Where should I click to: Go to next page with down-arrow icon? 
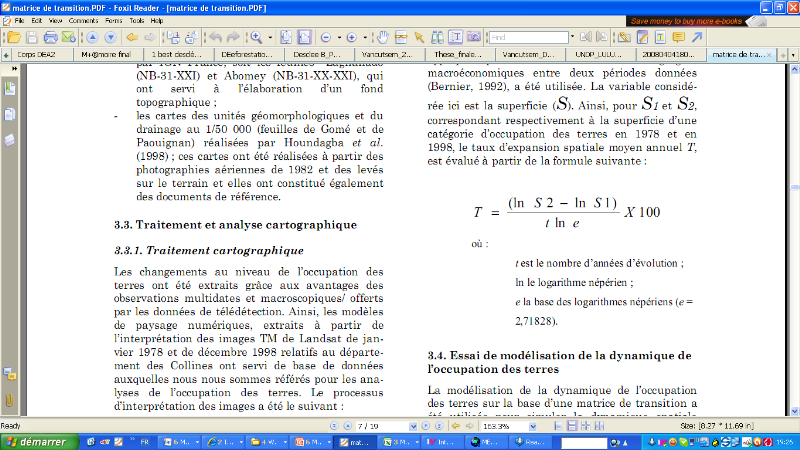[110, 37]
